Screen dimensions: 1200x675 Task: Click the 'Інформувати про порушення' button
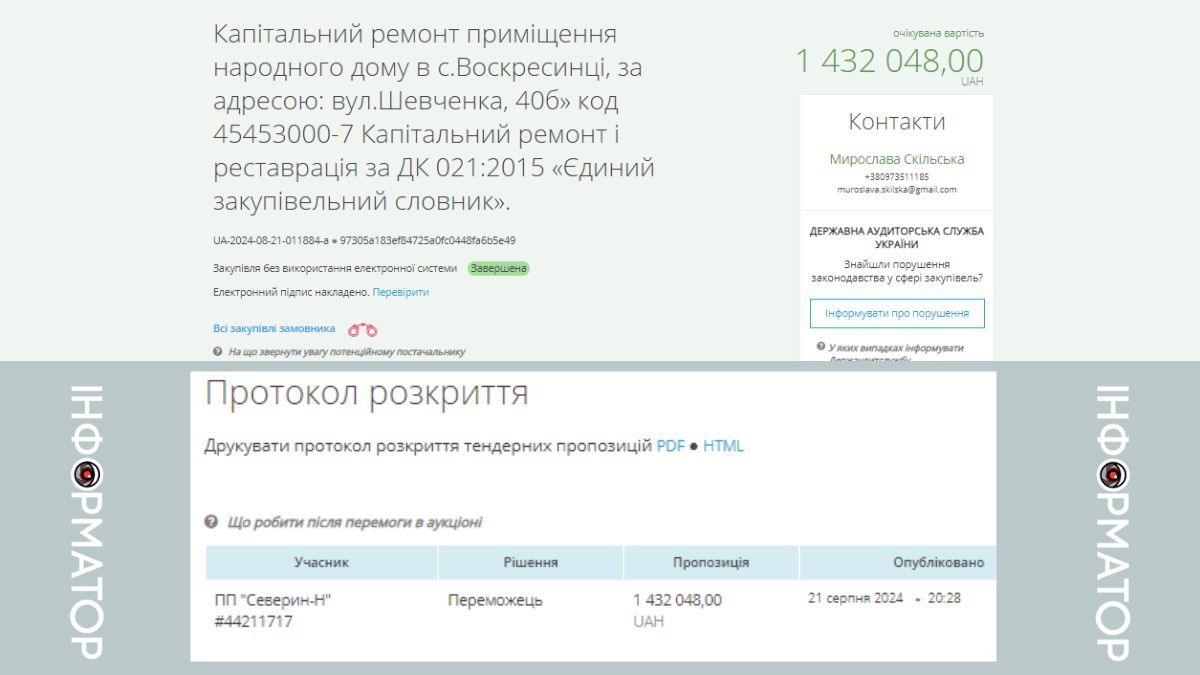pyautogui.click(x=898, y=313)
